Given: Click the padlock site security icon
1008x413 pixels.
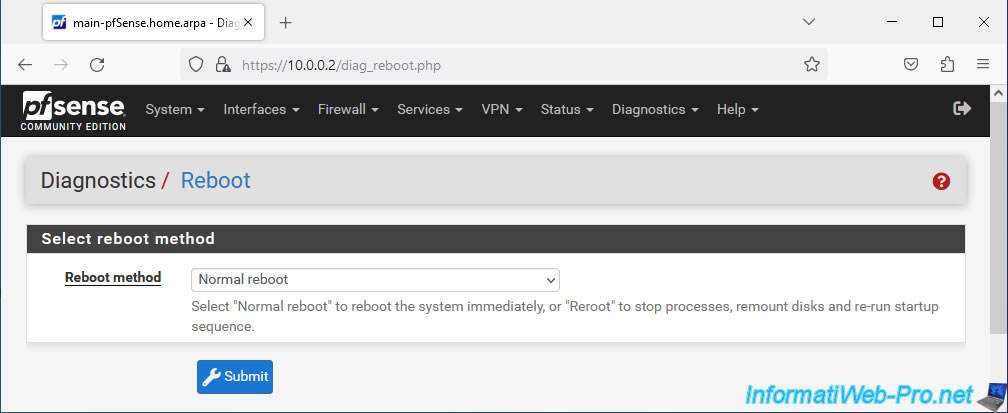Looking at the screenshot, I should (x=222, y=64).
